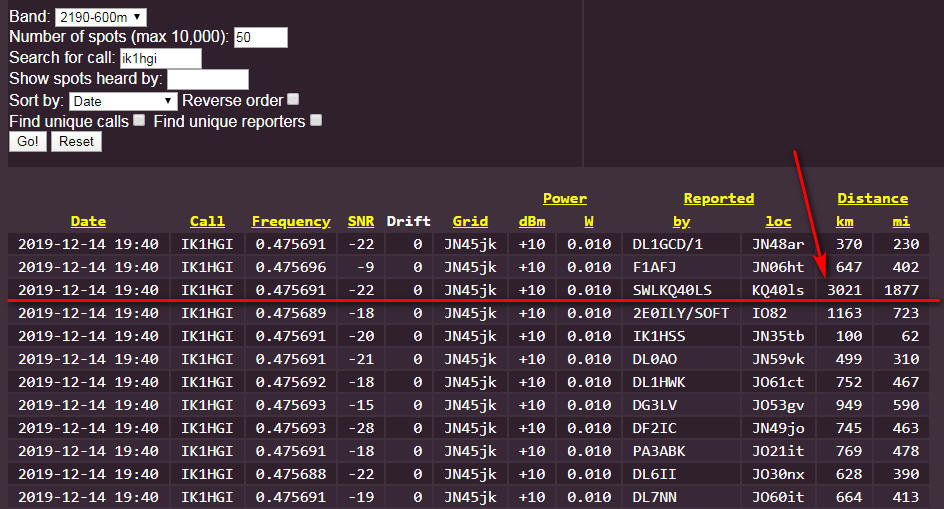This screenshot has width=944, height=509.
Task: Click frequency 0.475688 cell
Action: click(x=291, y=474)
